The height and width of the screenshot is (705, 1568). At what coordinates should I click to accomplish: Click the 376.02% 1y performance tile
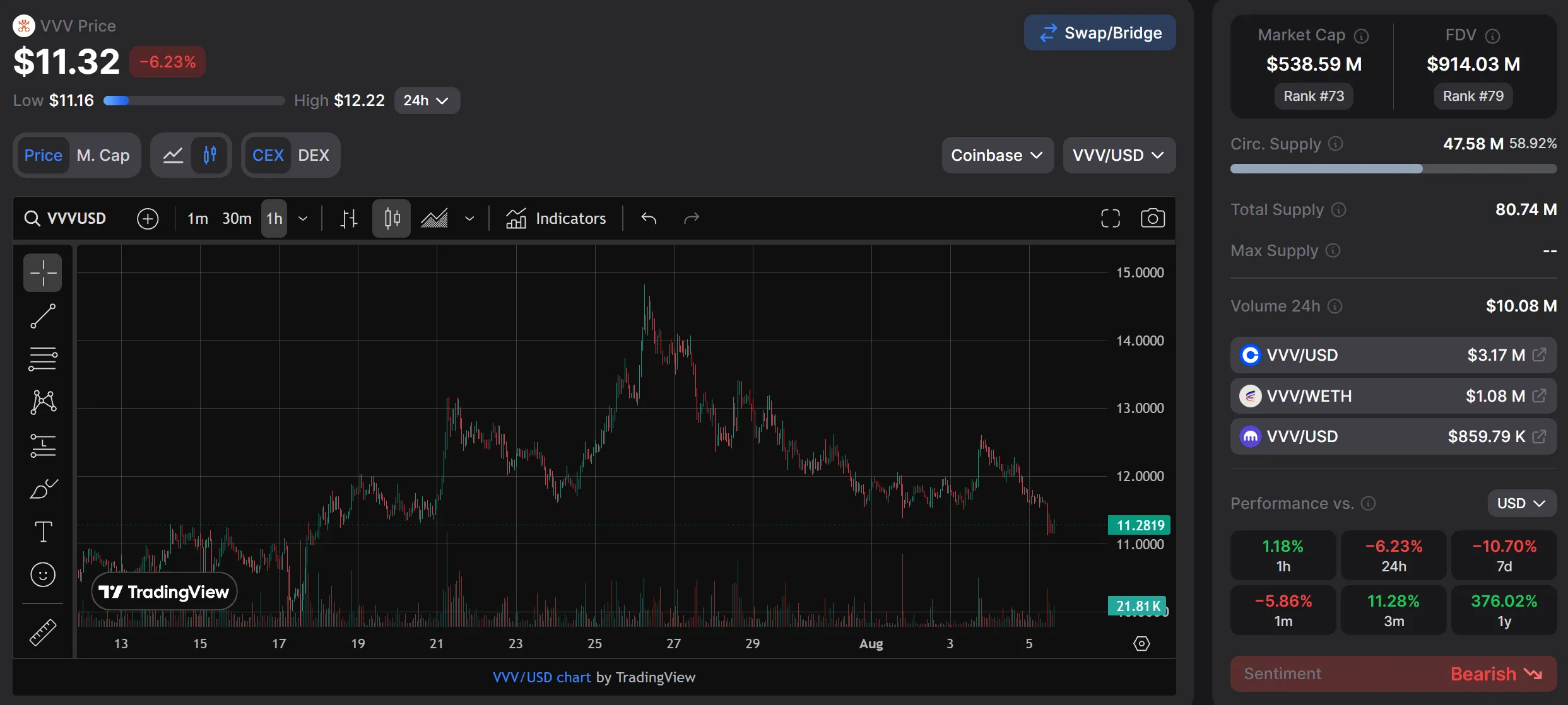pos(1504,610)
